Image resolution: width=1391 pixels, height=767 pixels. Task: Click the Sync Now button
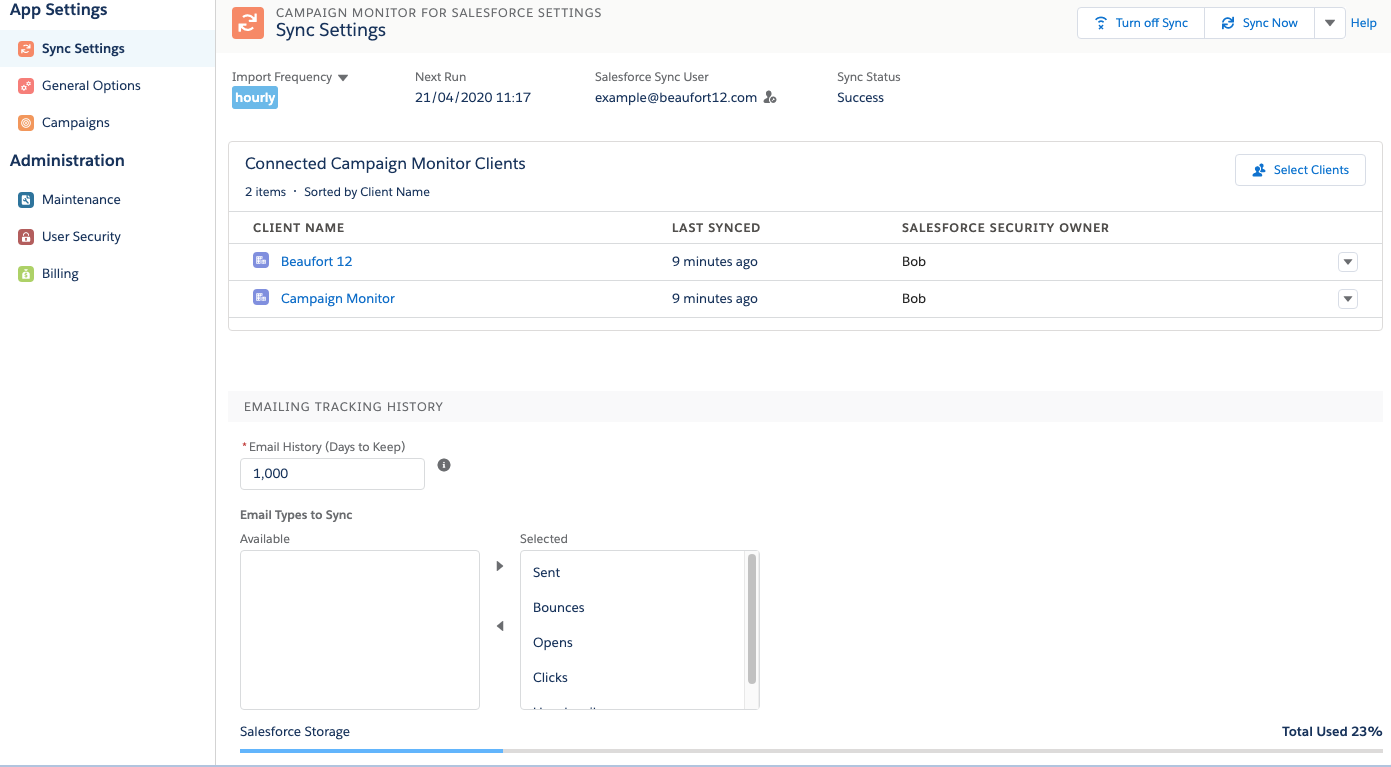1259,23
